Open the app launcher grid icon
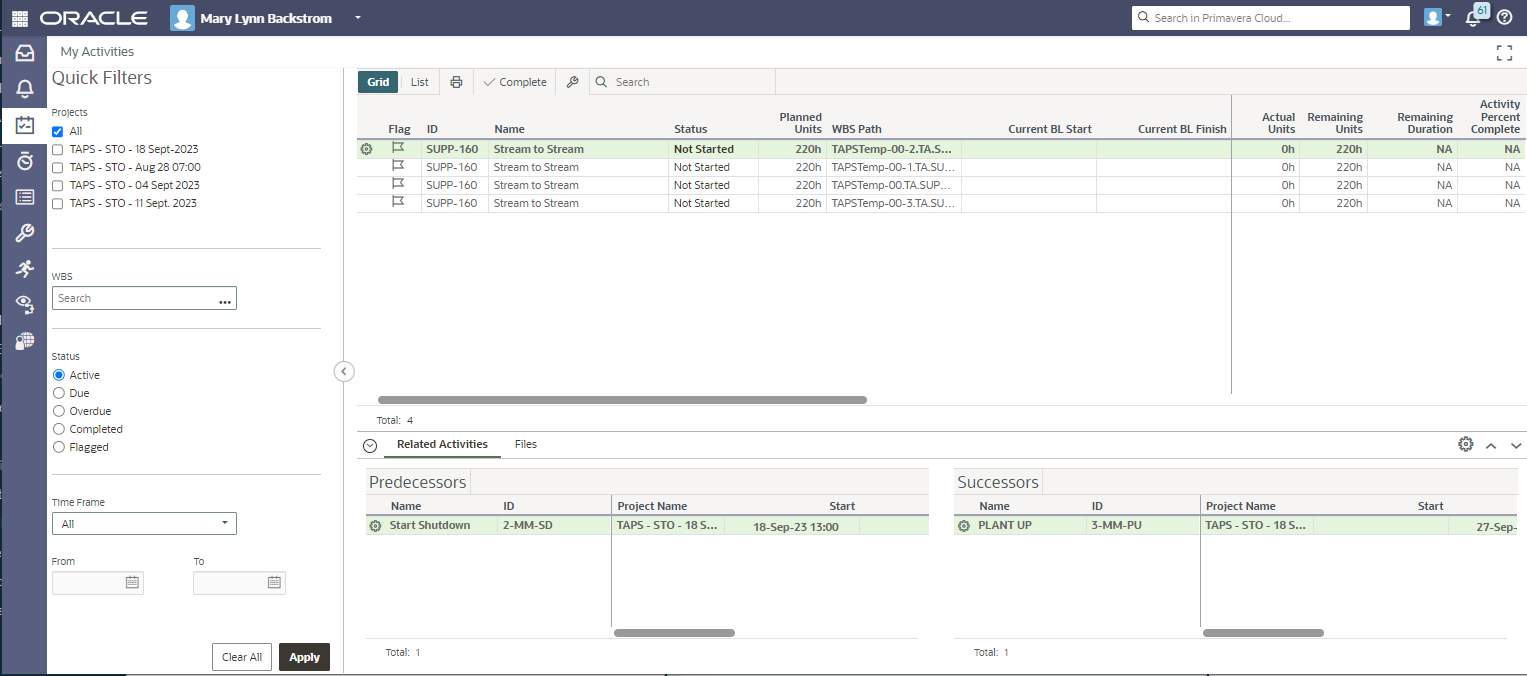The height and width of the screenshot is (676, 1527). pos(19,18)
